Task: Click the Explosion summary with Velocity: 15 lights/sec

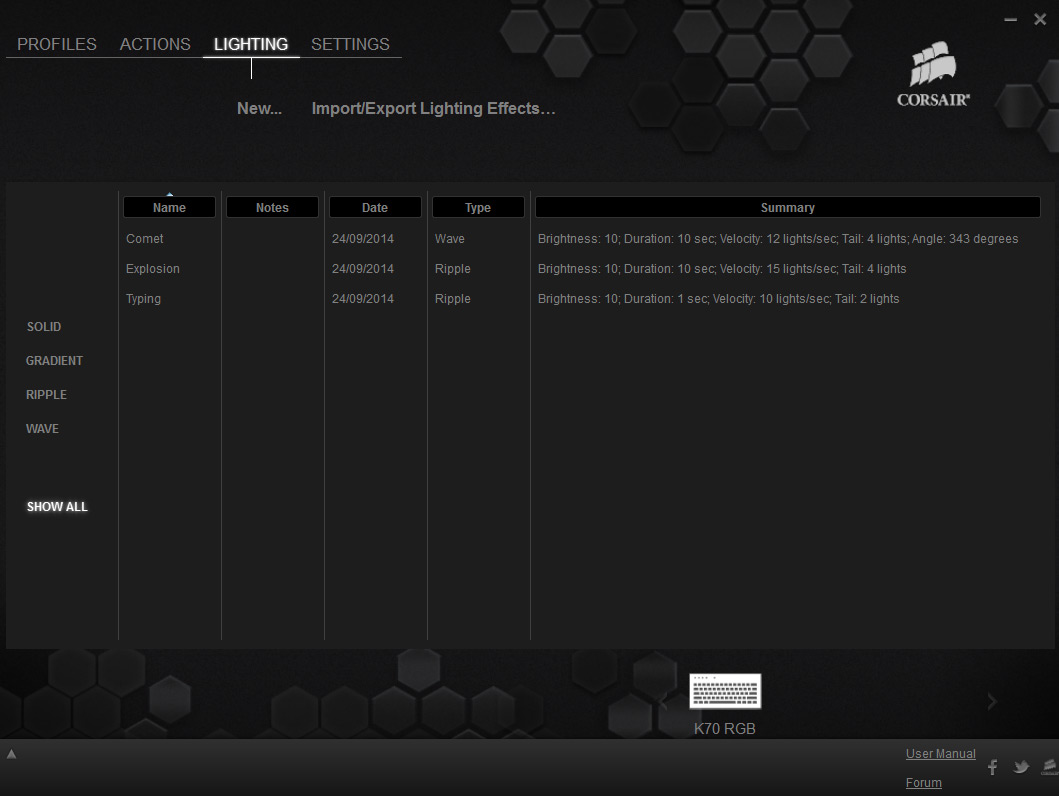Action: (722, 269)
